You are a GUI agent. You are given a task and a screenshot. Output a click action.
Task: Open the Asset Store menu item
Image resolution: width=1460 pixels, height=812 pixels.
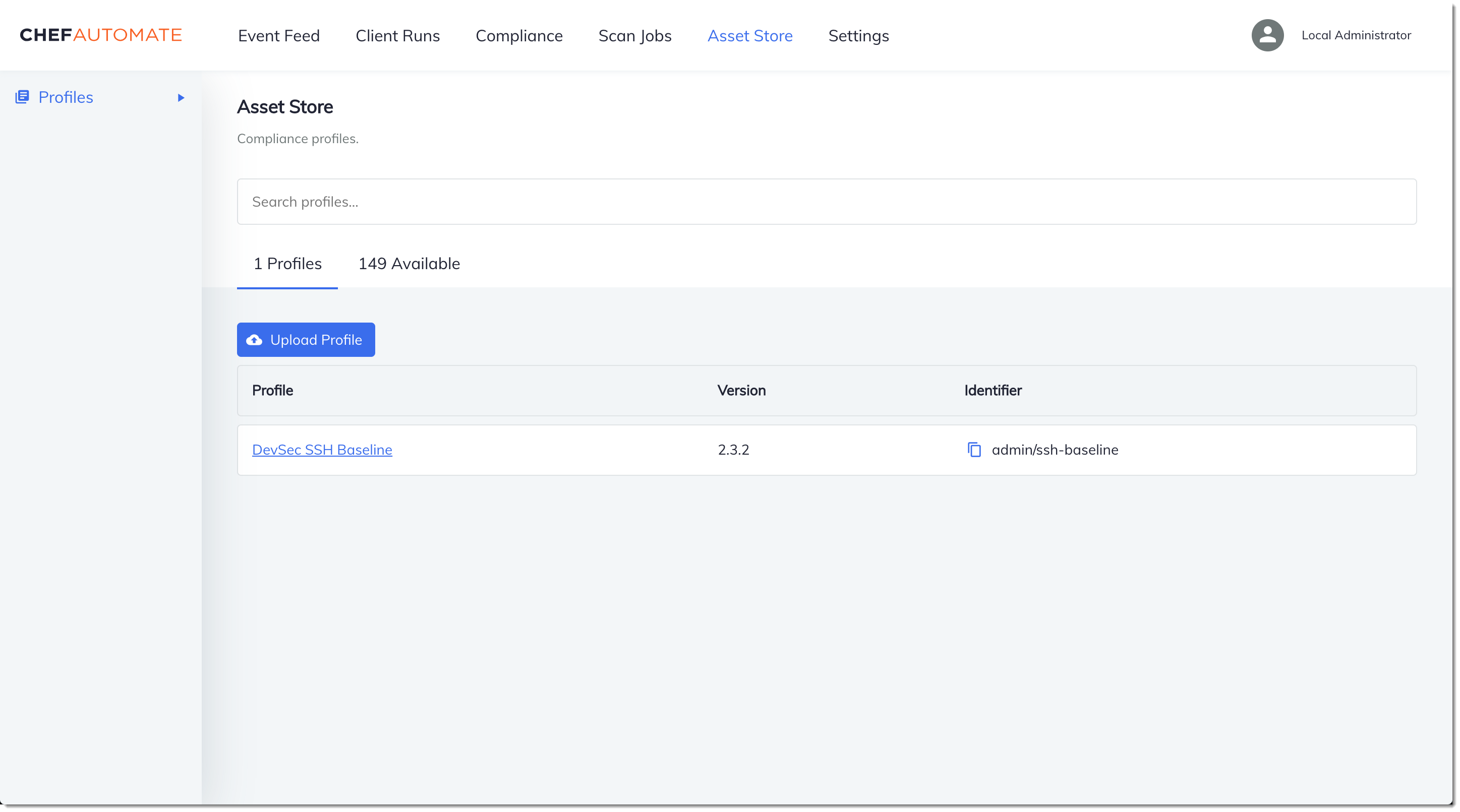750,35
